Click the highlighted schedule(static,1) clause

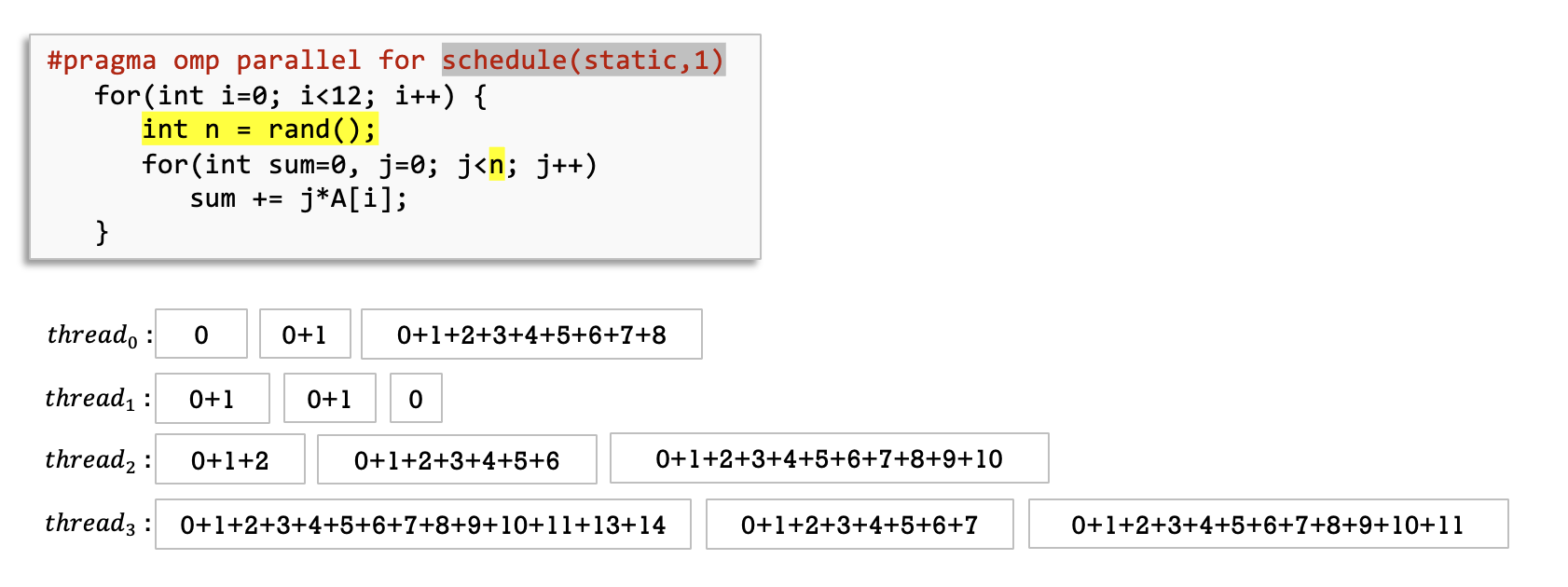[583, 61]
